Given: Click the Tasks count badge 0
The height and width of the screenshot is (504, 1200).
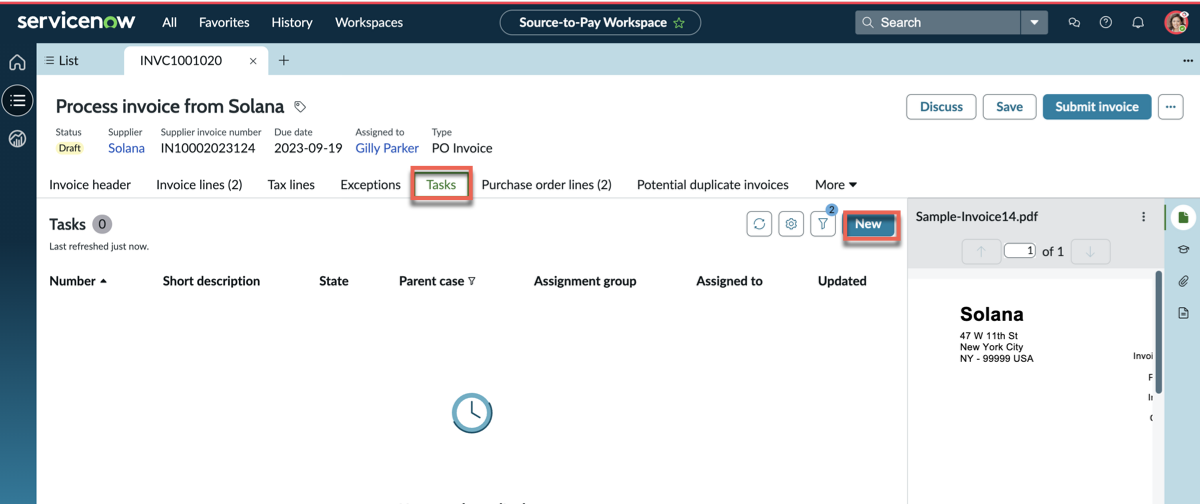Looking at the screenshot, I should tap(102, 224).
